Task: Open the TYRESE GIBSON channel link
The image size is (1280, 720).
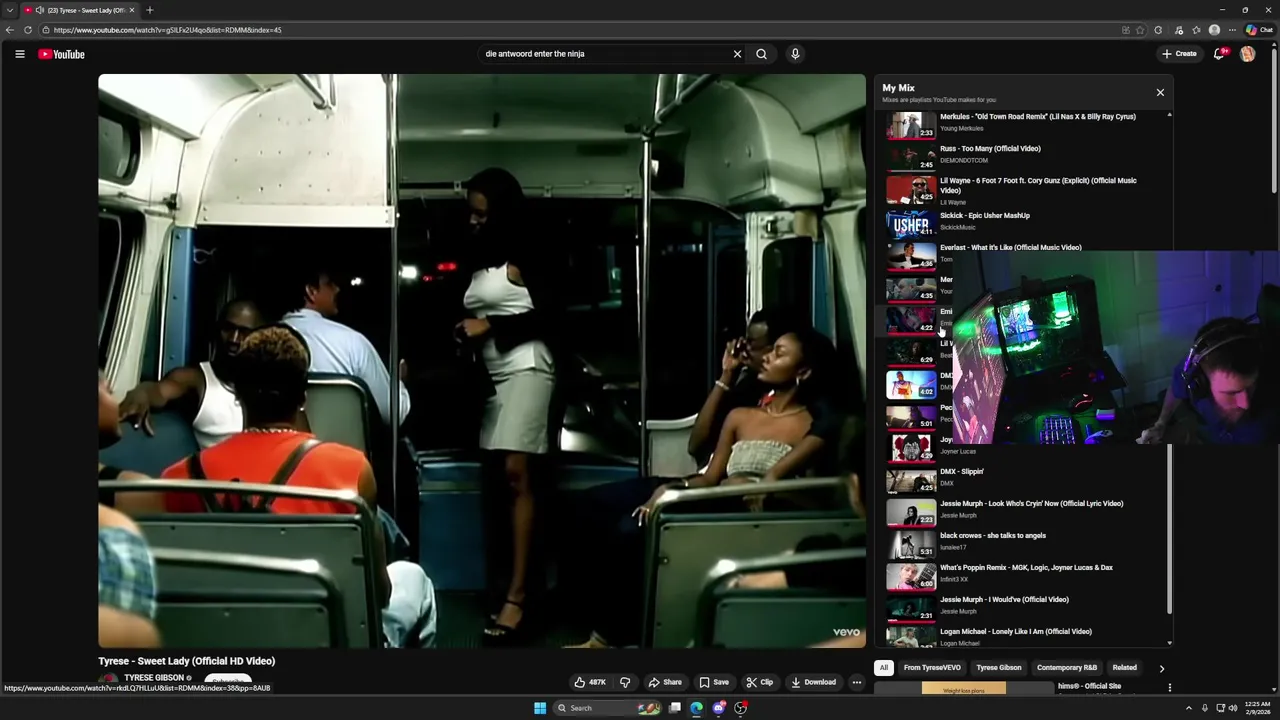Action: tap(154, 678)
